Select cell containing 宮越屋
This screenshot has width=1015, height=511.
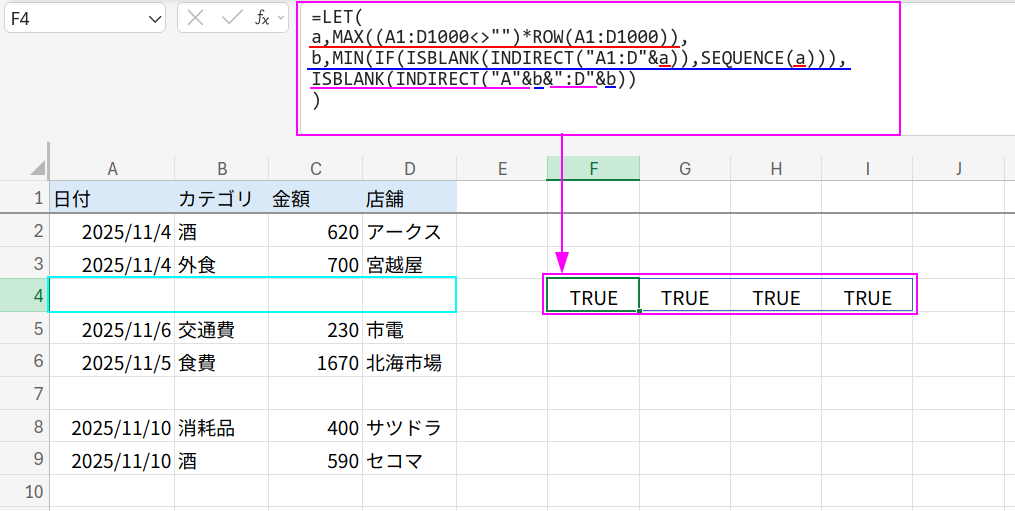coord(409,263)
